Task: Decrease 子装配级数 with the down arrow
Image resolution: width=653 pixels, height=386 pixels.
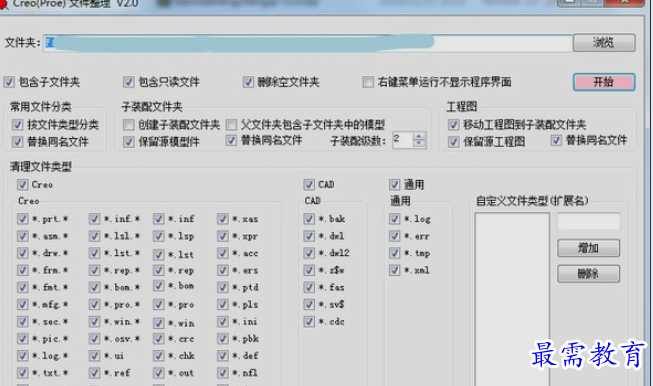Action: (x=419, y=143)
